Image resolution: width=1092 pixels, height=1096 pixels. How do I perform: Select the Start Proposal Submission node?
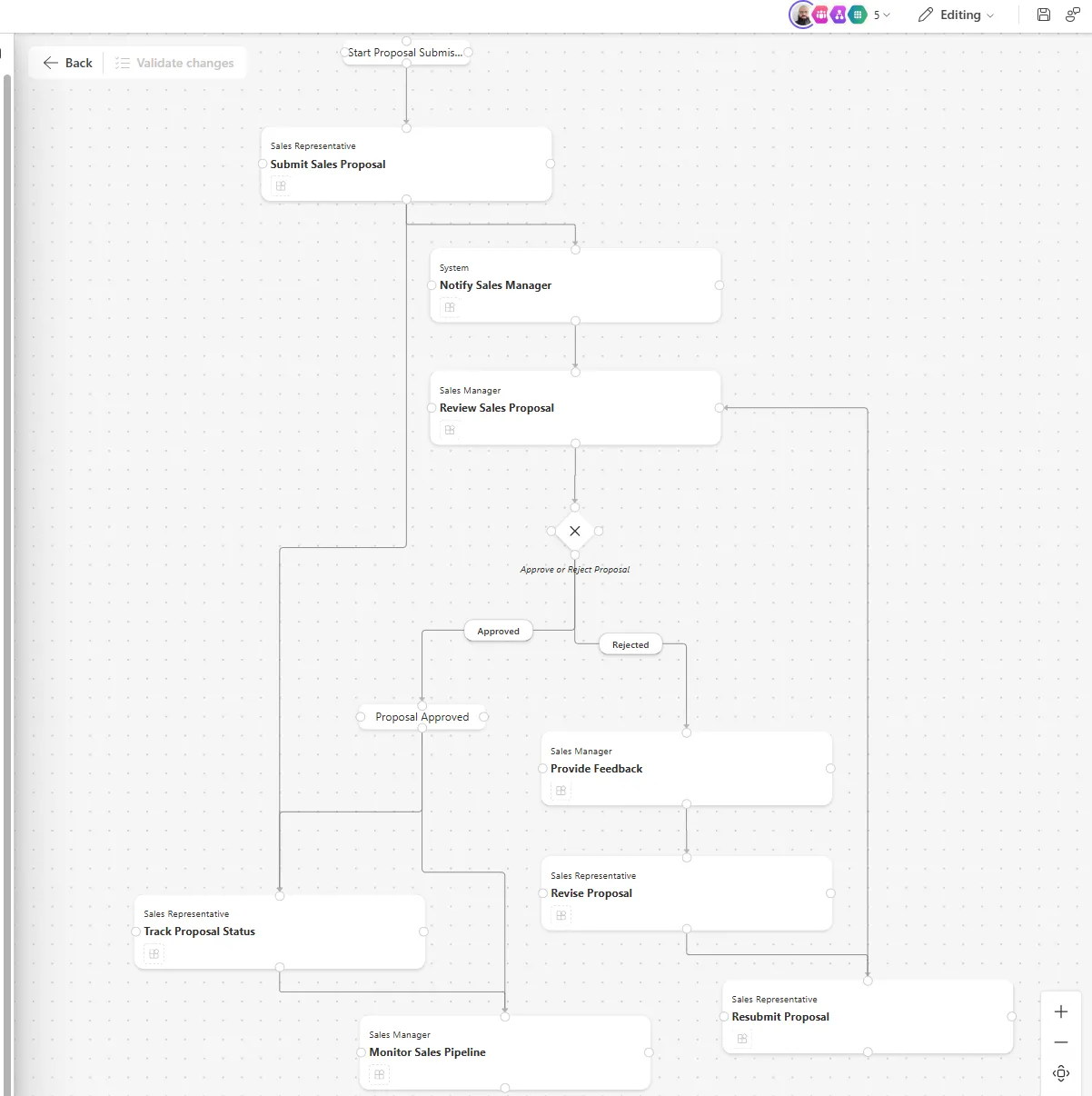coord(405,53)
